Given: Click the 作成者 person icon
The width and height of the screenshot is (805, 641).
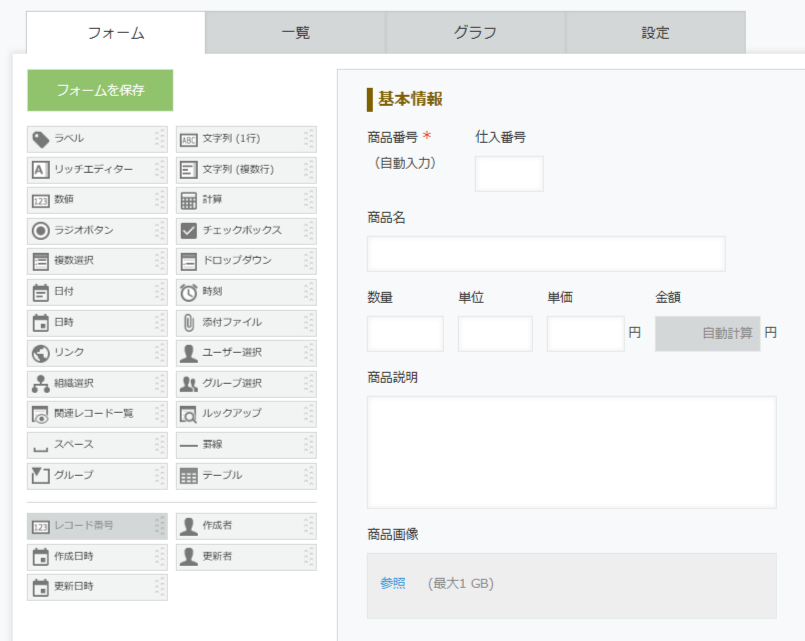Looking at the screenshot, I should (188, 527).
